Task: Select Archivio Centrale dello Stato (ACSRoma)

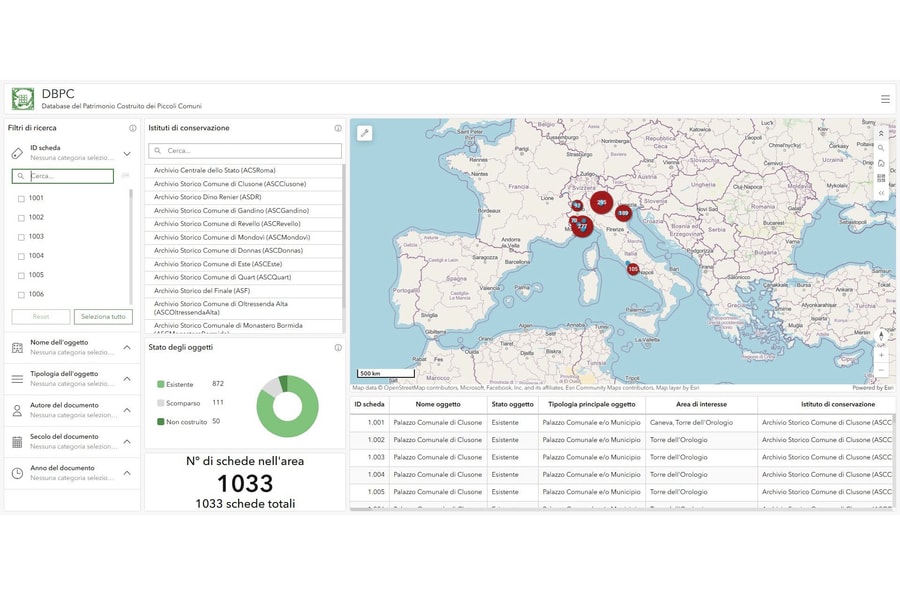Action: pos(244,171)
